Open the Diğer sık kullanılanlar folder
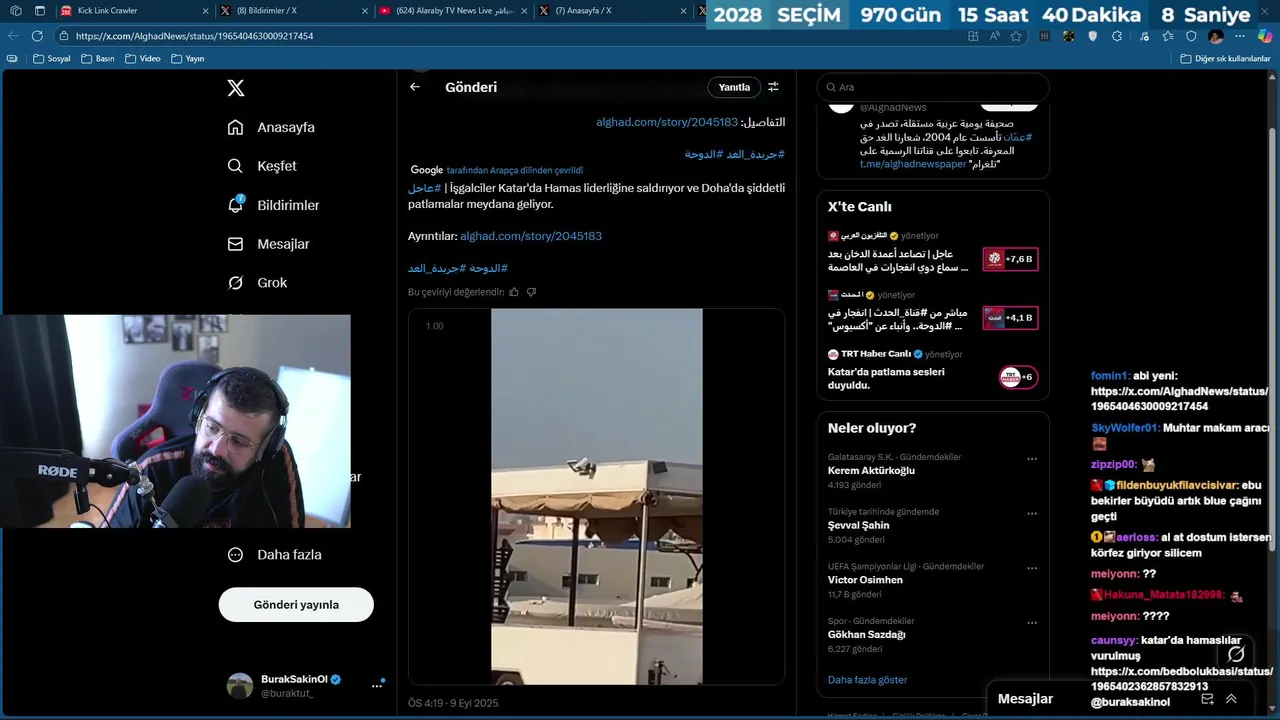Image resolution: width=1280 pixels, height=720 pixels. [x=1225, y=59]
